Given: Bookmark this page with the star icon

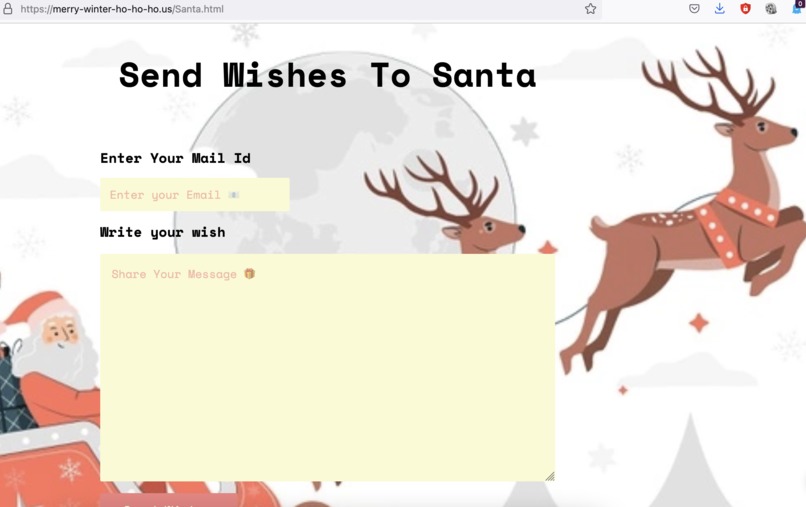Looking at the screenshot, I should [x=590, y=9].
